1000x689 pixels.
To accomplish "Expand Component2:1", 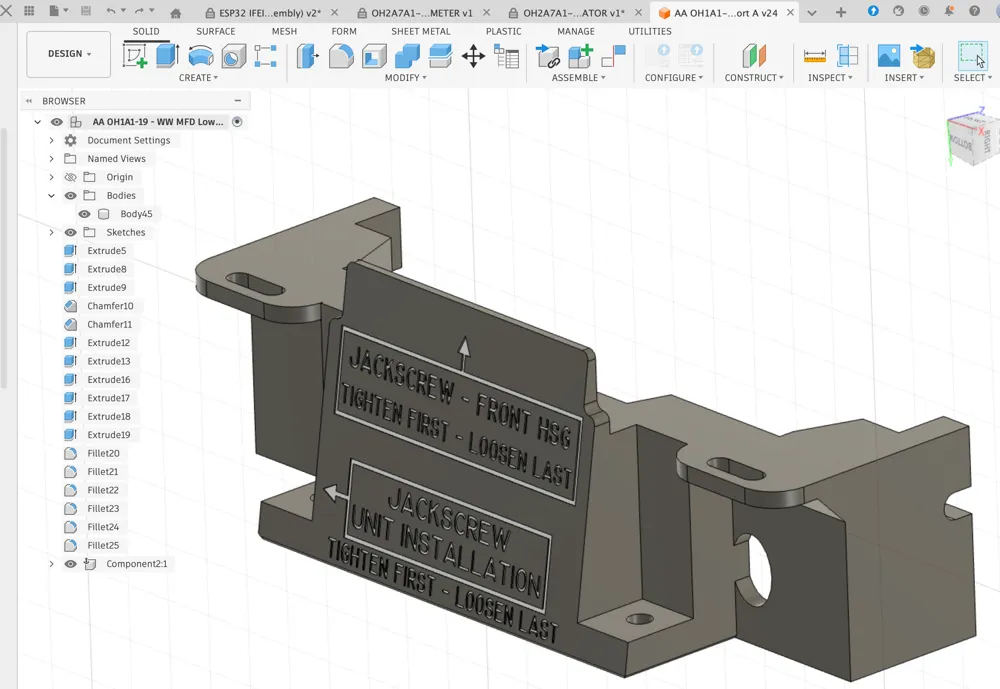I will [x=52, y=564].
